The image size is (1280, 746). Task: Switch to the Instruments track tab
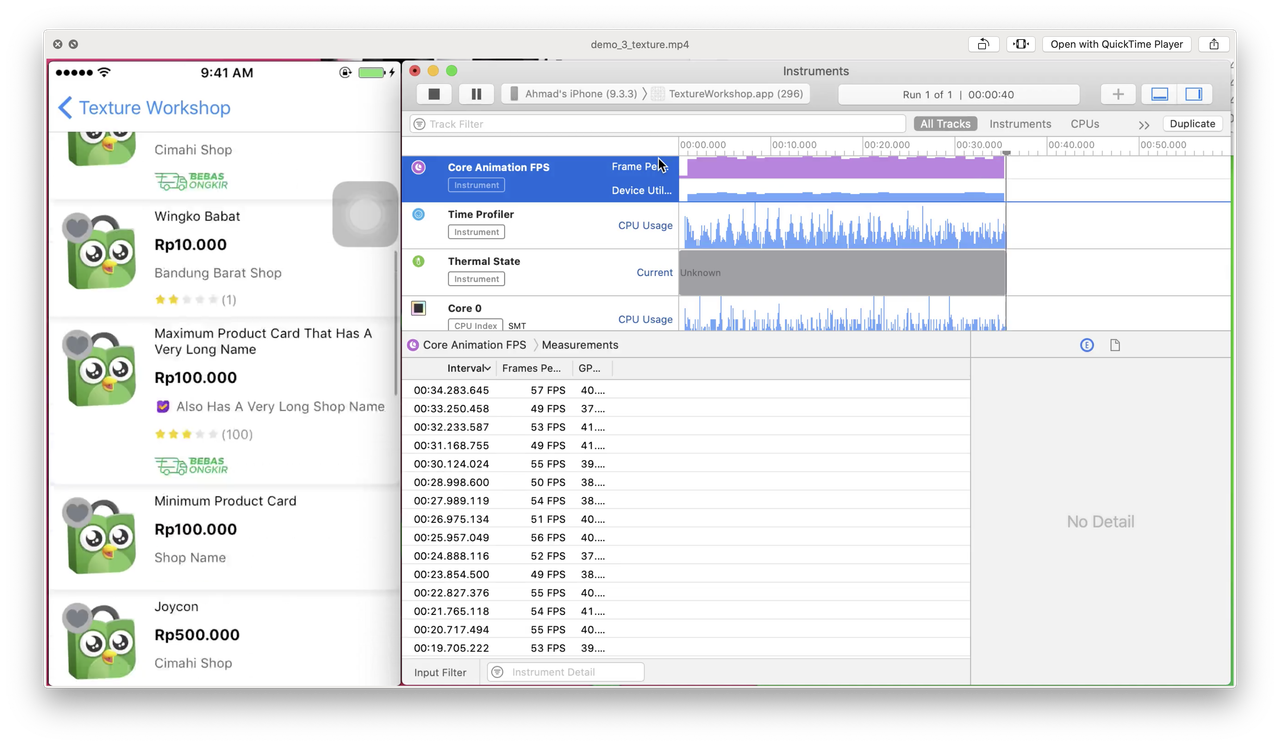(x=1020, y=124)
